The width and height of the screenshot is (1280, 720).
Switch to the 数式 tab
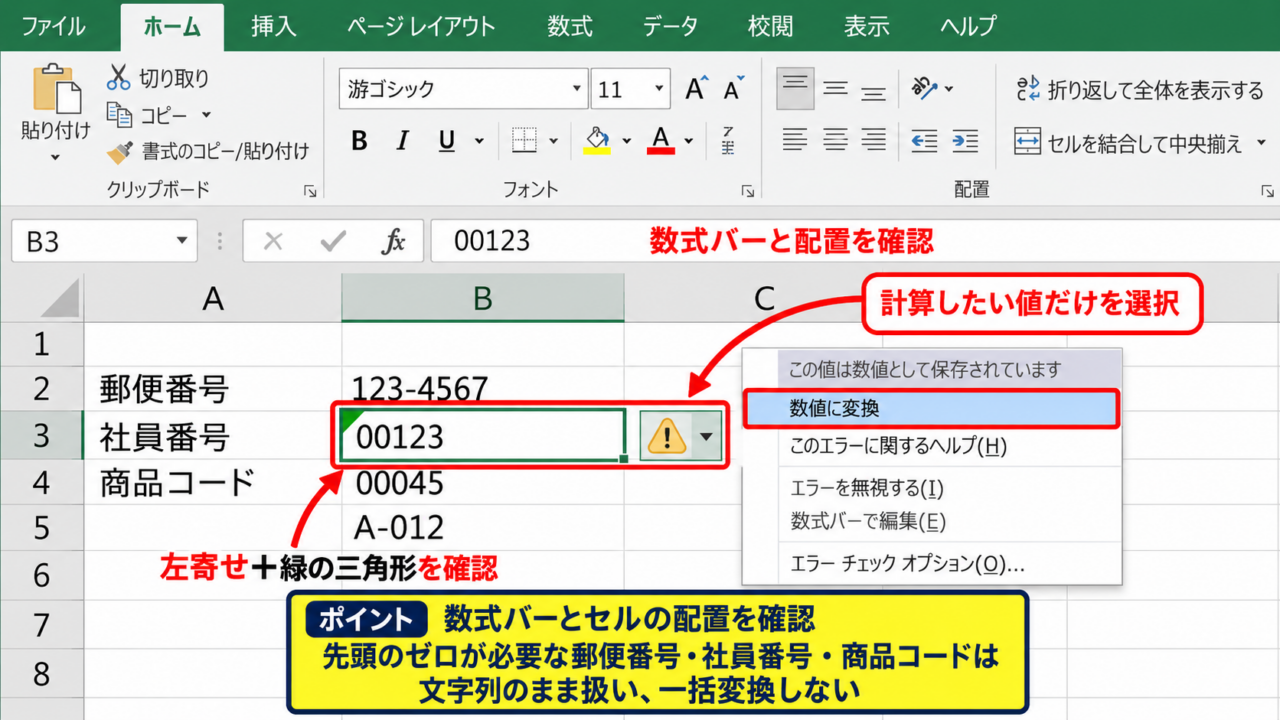click(570, 26)
